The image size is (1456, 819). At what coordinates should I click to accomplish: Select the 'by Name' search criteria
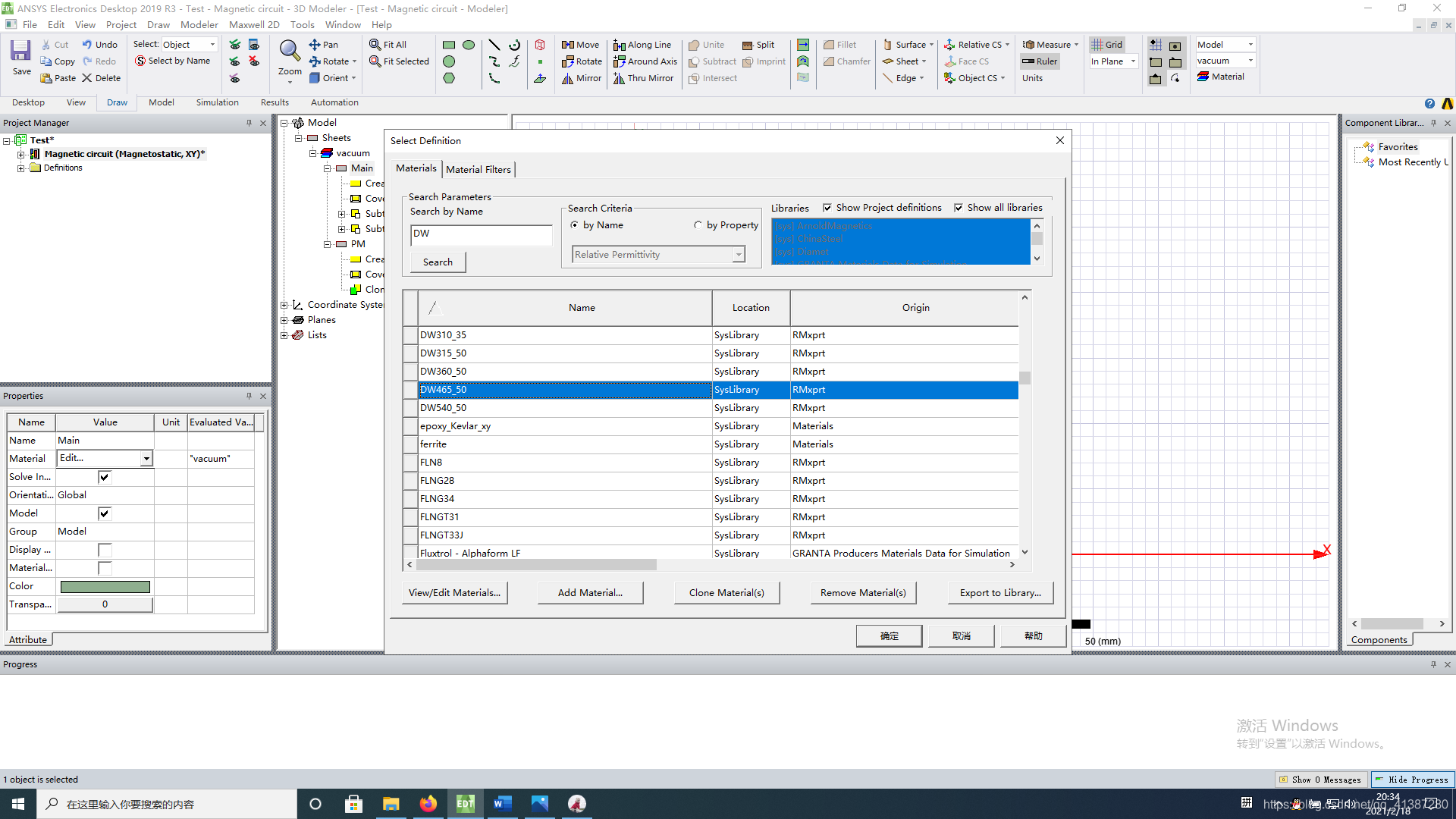(574, 225)
